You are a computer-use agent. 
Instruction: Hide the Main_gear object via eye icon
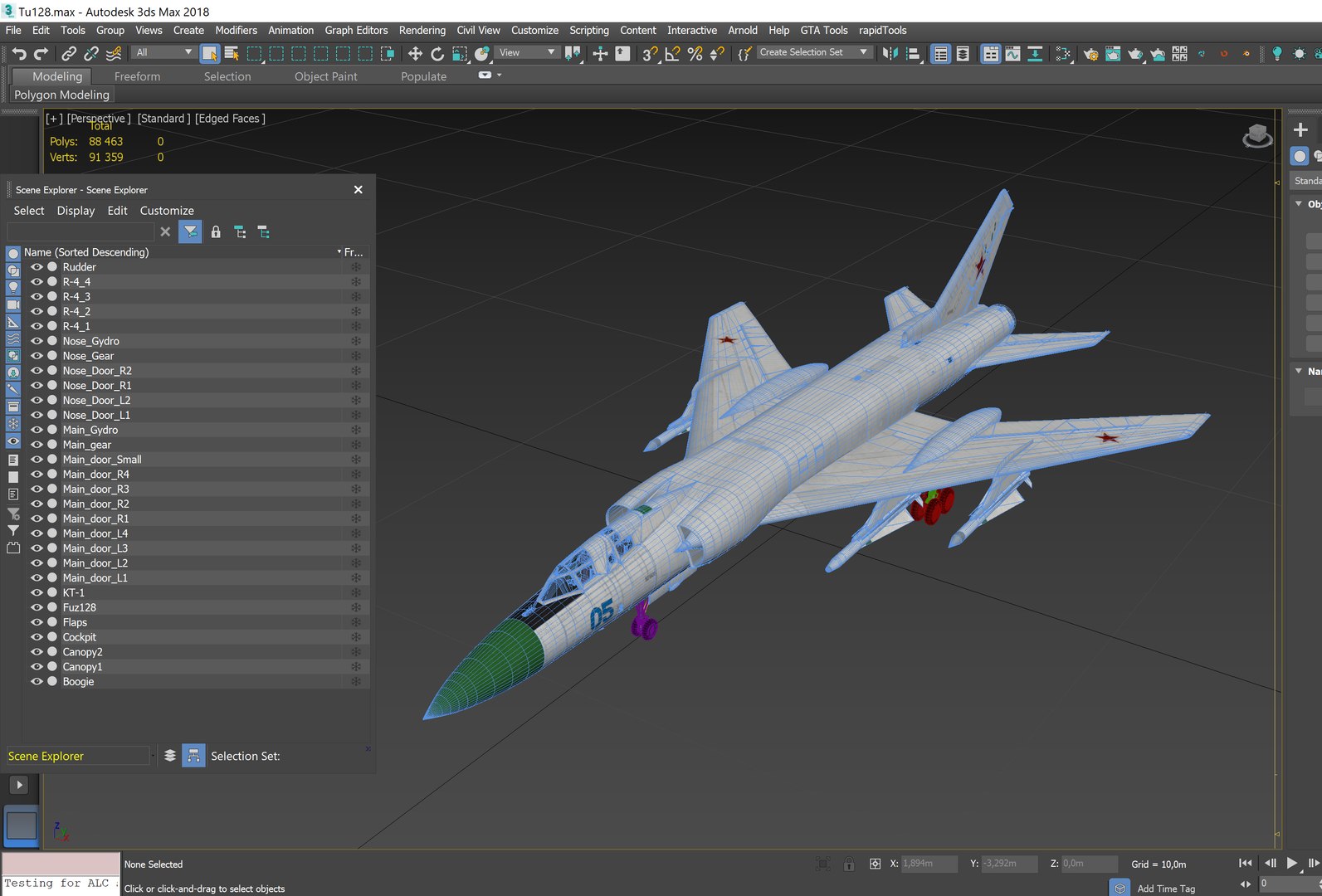(37, 445)
